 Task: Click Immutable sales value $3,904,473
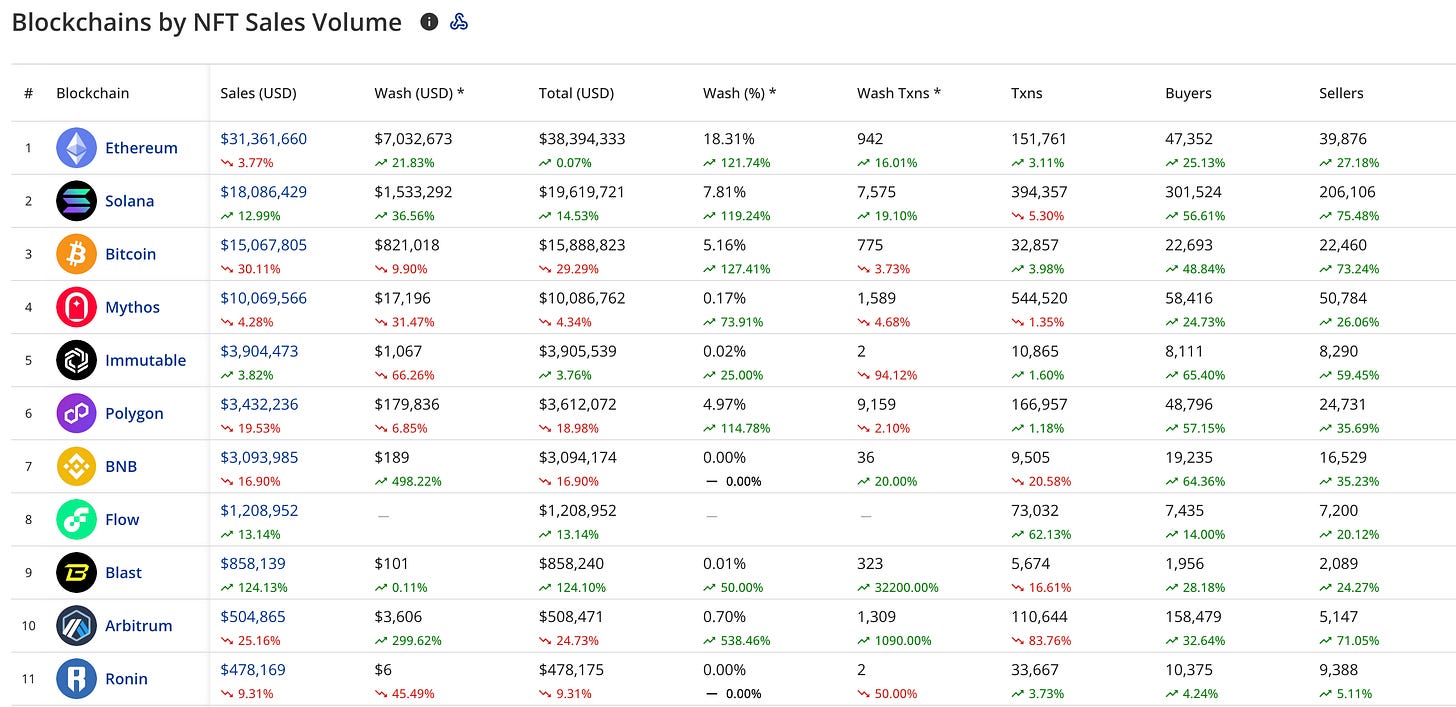[259, 351]
